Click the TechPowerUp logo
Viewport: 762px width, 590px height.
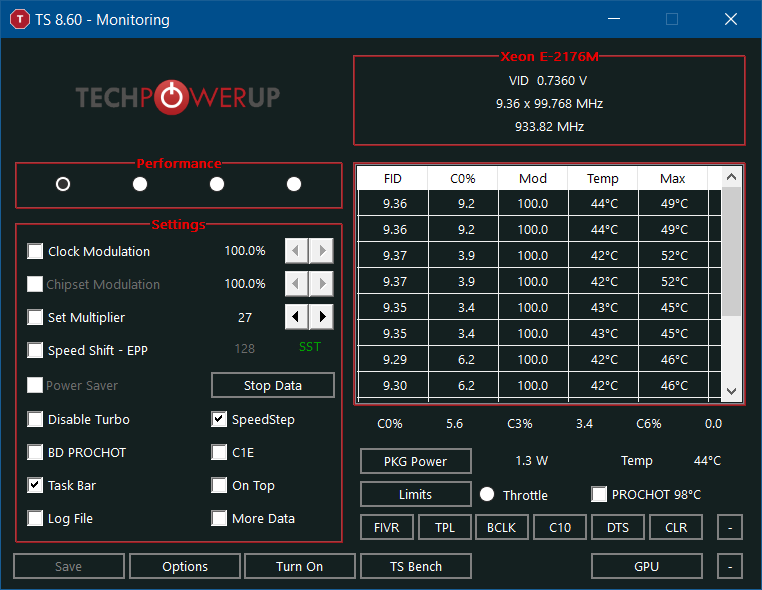coord(177,97)
